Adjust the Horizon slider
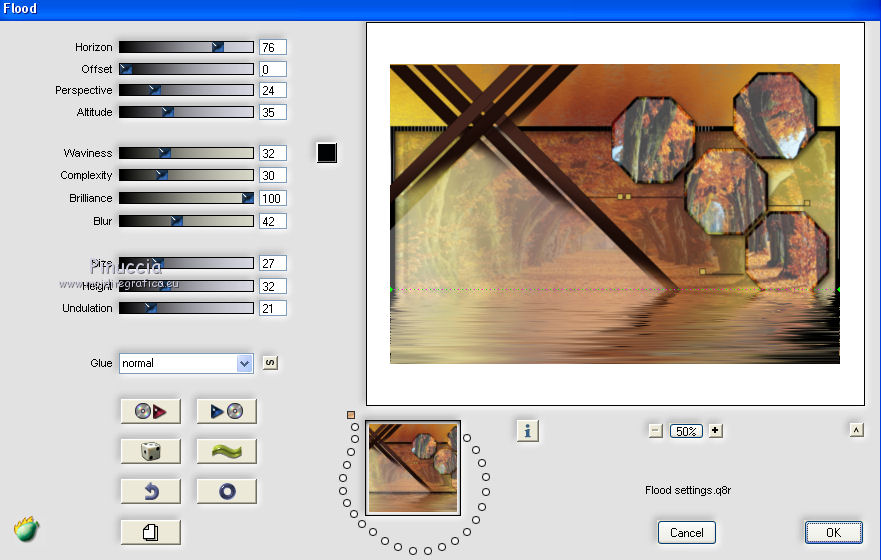Image resolution: width=881 pixels, height=560 pixels. [x=186, y=47]
